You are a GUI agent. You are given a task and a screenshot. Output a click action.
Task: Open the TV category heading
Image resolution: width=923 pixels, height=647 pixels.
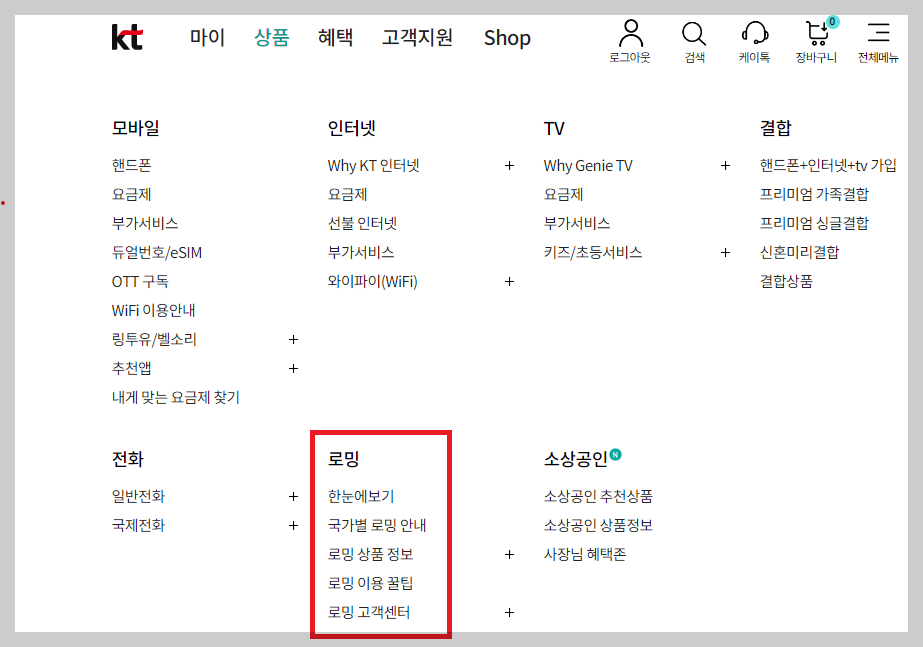[554, 128]
